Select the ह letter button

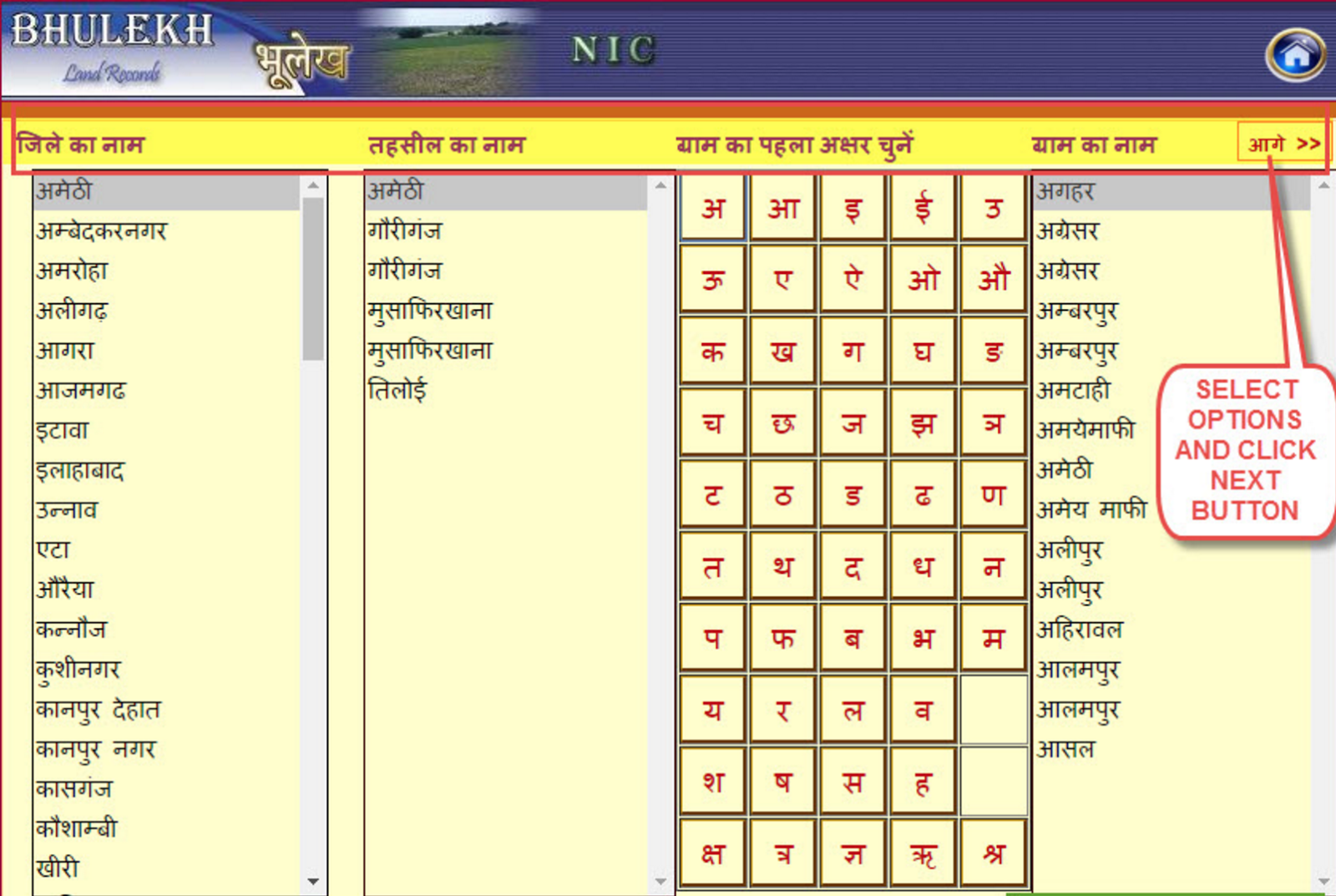[x=923, y=782]
